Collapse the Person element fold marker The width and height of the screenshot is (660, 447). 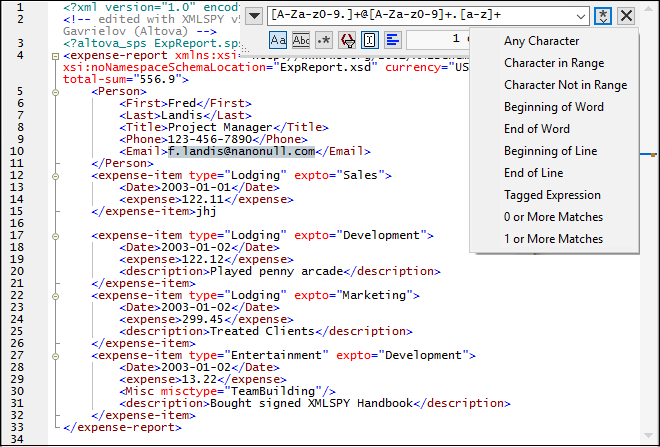pyautogui.click(x=54, y=91)
